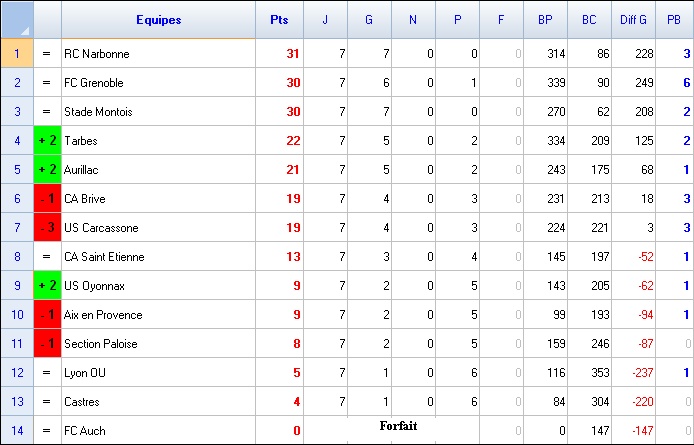Select the FC Grenoble points value 30
The image size is (694, 445).
click(x=279, y=82)
